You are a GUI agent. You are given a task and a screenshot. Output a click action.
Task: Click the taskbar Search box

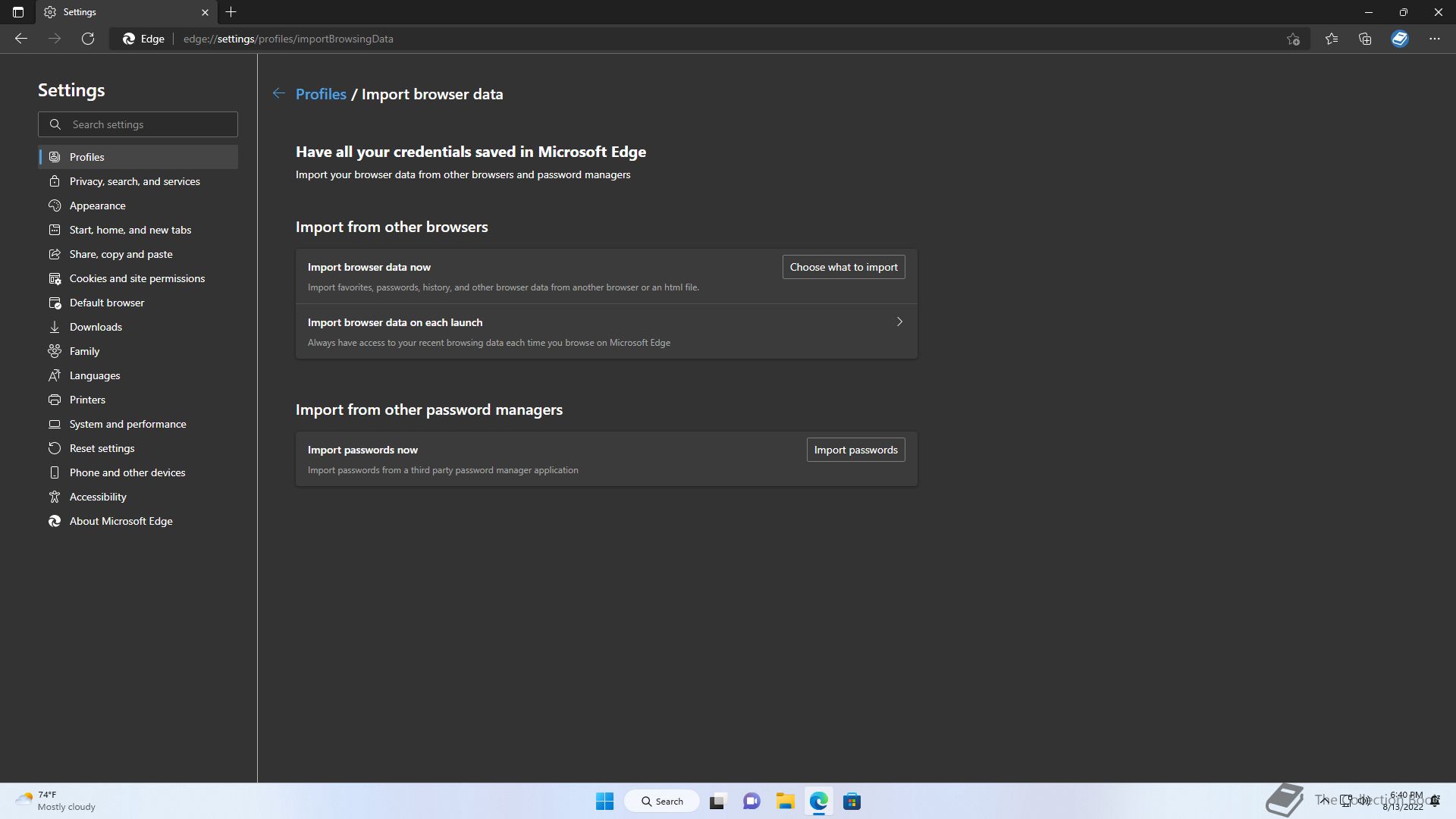[x=661, y=801]
